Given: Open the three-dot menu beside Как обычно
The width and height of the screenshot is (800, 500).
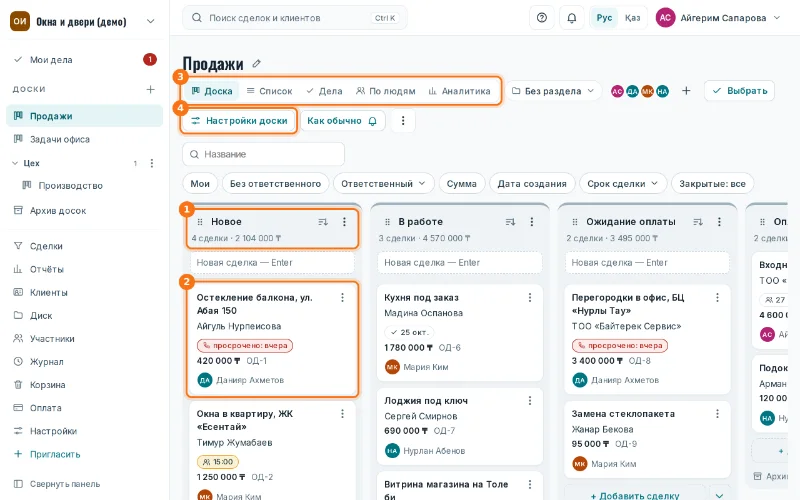Looking at the screenshot, I should [403, 121].
